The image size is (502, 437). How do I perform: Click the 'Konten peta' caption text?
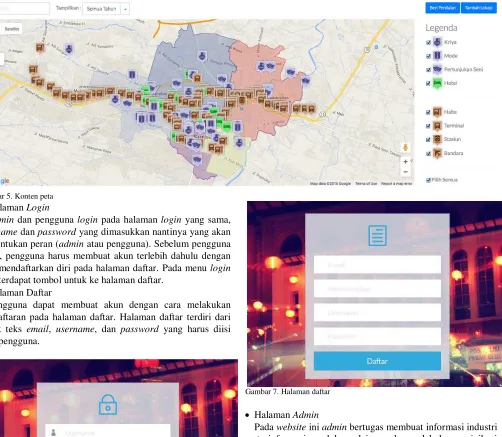point(34,196)
